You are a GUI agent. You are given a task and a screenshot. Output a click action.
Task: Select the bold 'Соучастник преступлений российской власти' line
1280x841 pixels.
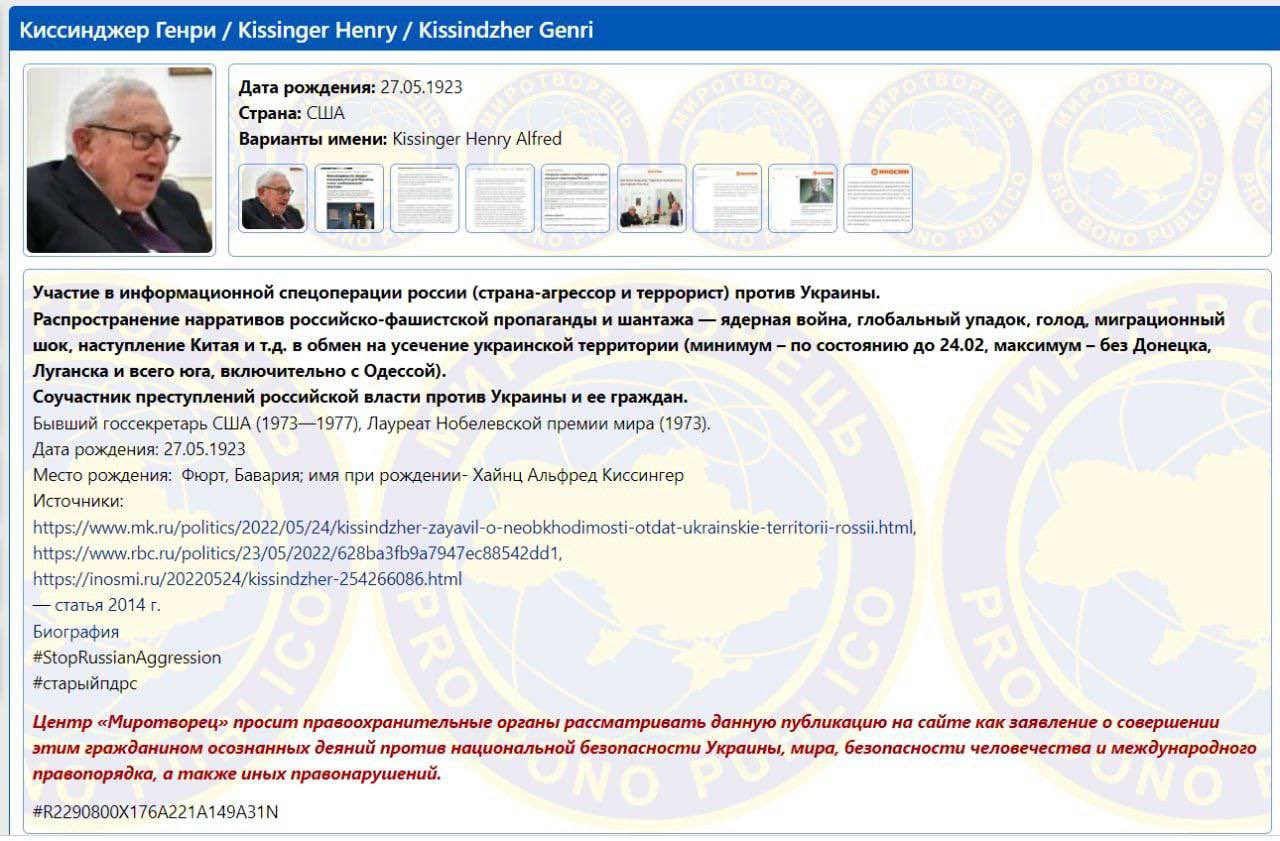(360, 397)
